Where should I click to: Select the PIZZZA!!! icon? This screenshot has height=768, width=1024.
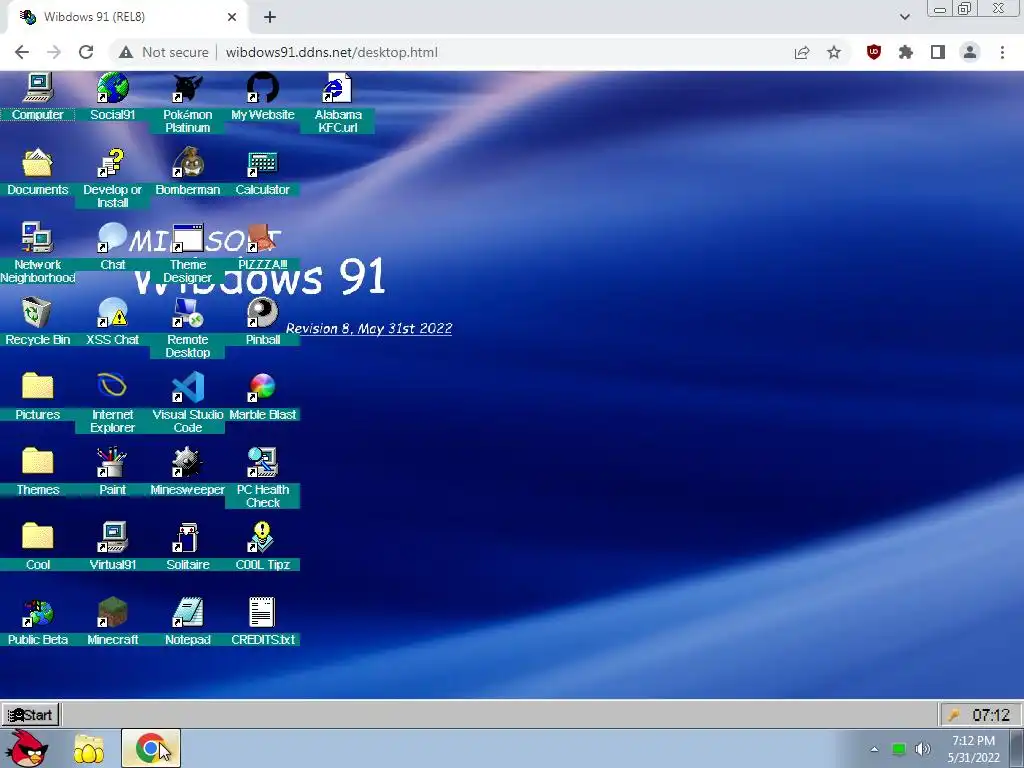(263, 246)
